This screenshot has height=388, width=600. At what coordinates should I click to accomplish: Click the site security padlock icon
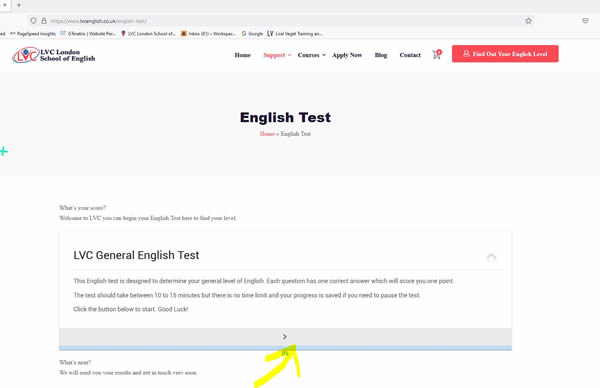[x=44, y=21]
